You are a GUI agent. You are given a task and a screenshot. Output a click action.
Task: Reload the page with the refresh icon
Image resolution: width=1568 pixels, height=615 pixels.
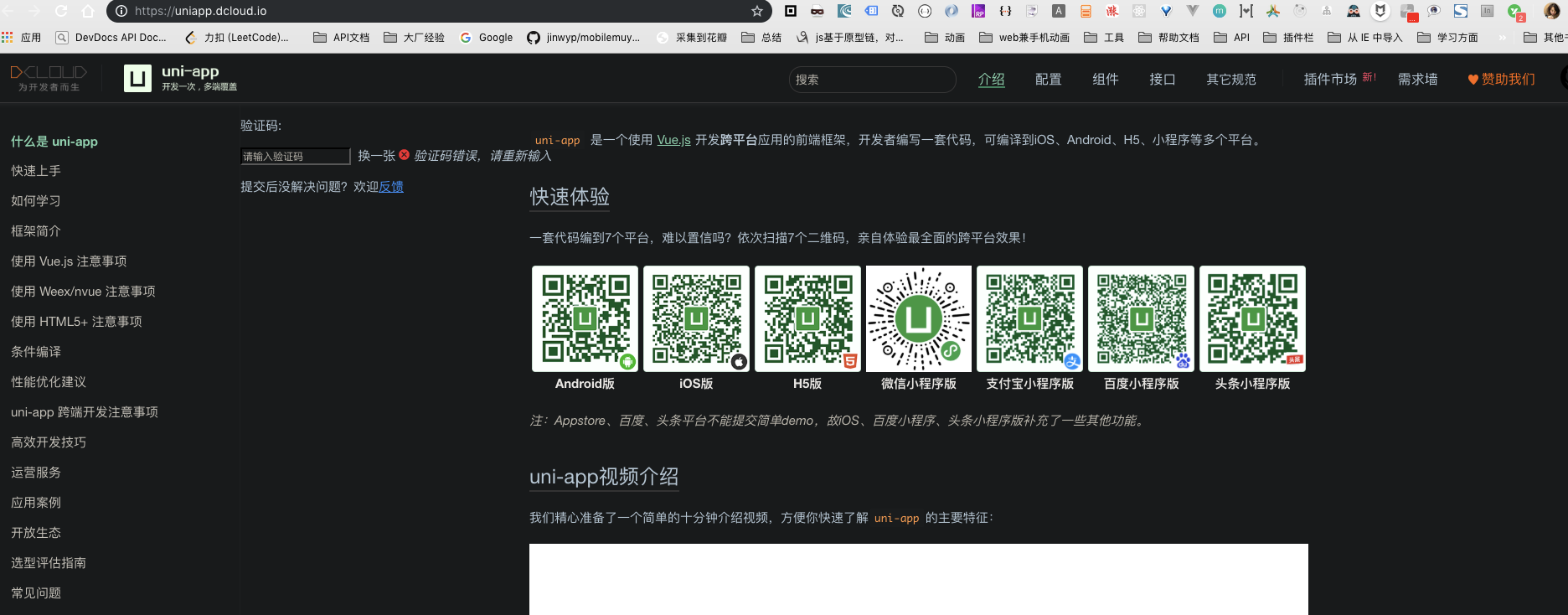[61, 11]
